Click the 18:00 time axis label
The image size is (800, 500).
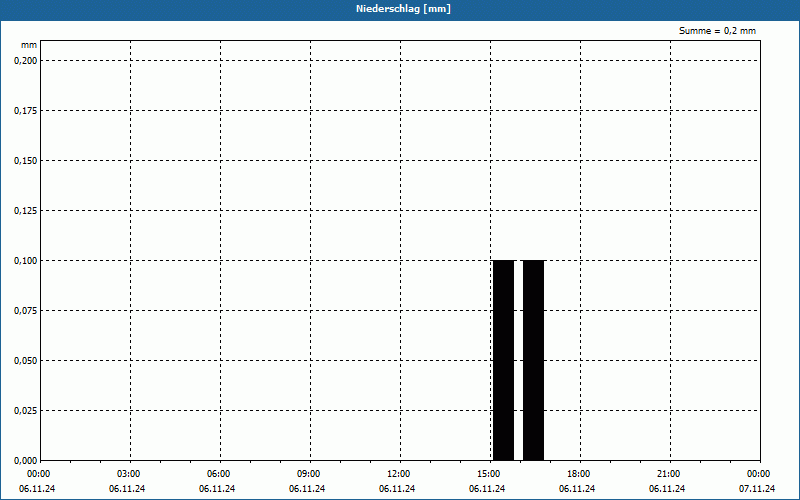tap(579, 474)
